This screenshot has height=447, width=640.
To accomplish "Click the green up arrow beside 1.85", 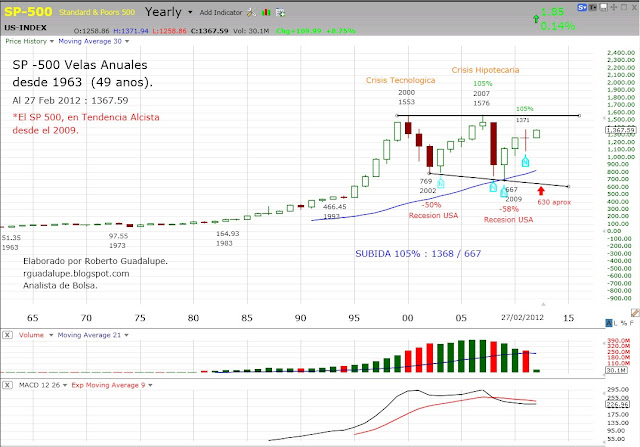I will (x=536, y=19).
